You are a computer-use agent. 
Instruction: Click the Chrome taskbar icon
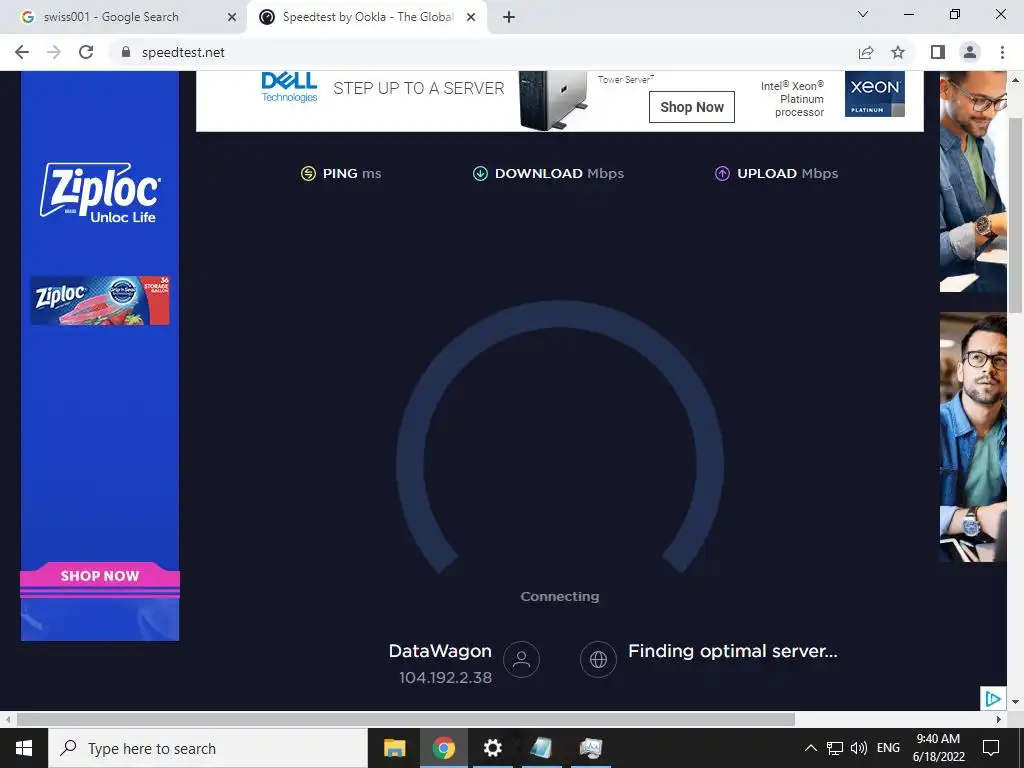coord(443,748)
